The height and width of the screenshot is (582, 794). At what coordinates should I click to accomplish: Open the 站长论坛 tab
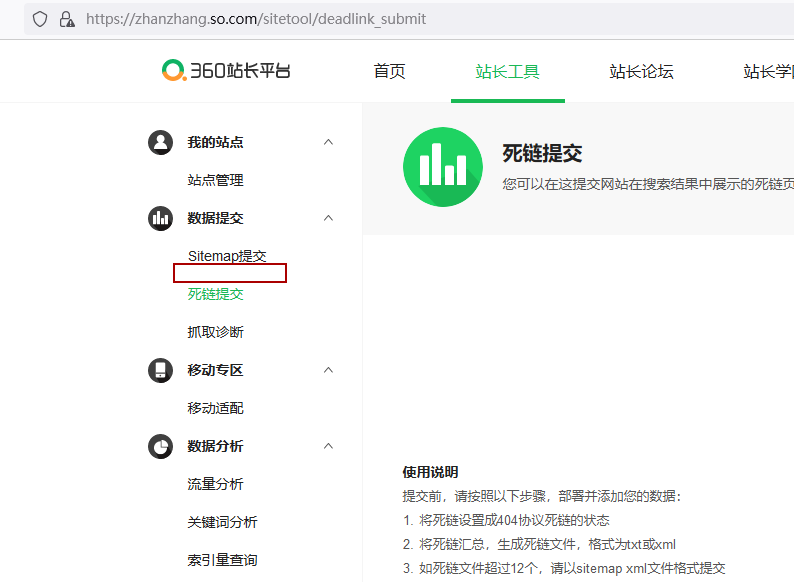641,71
